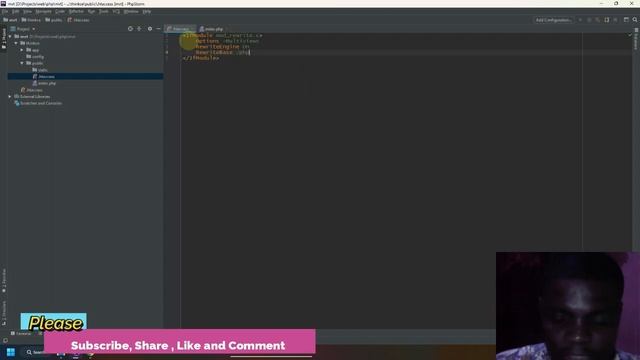Screen dimensions: 640x360
Task: Open the Favorites side tool tab
Action: [x=4, y=281]
